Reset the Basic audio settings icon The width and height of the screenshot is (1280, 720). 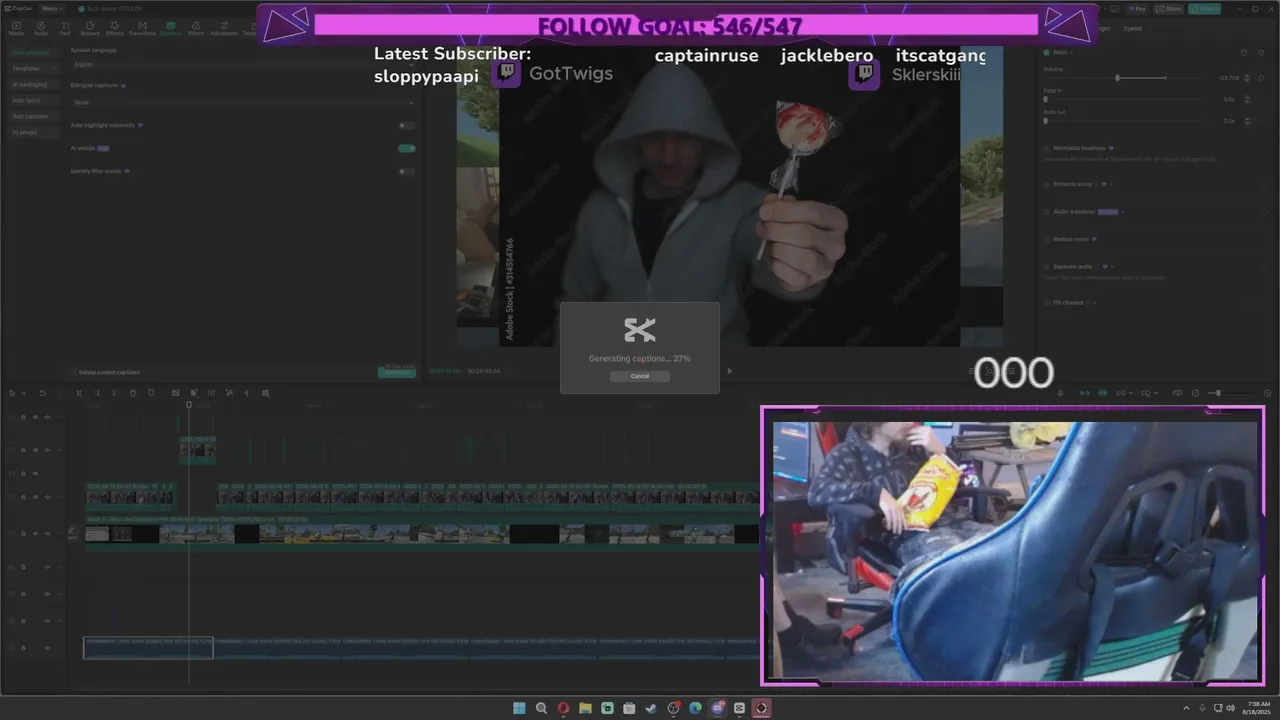tap(1244, 52)
